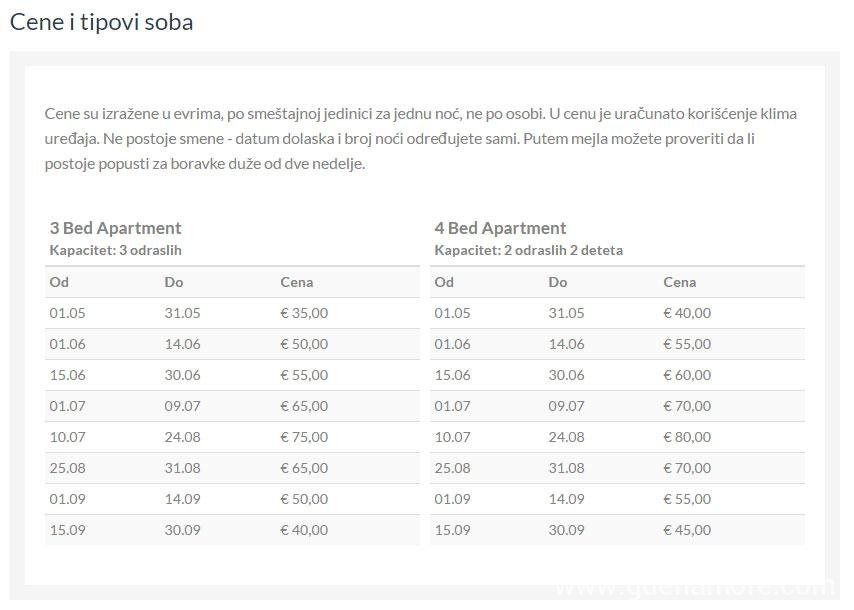Select the 3 Bed Apartment title
Image resolution: width=854 pixels, height=610 pixels.
[x=115, y=228]
